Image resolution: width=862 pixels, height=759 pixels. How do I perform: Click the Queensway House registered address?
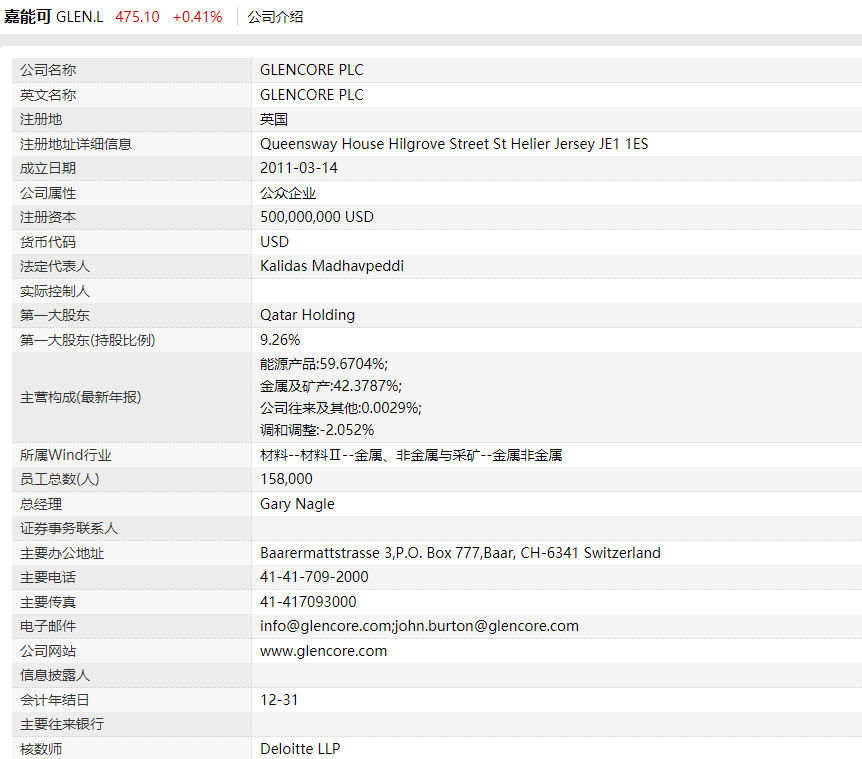(x=454, y=144)
